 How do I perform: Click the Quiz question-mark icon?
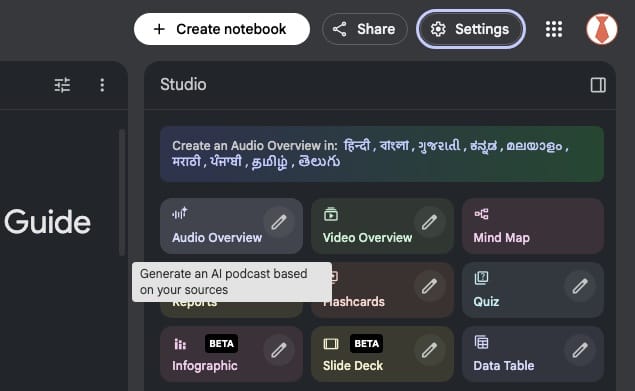[481, 278]
